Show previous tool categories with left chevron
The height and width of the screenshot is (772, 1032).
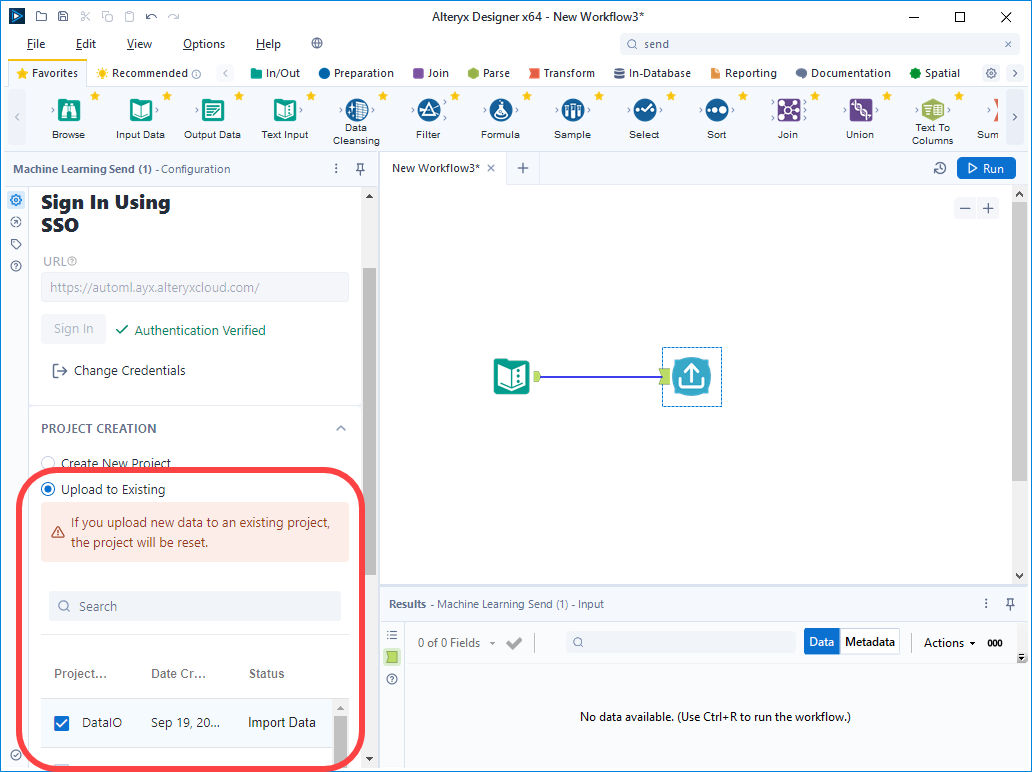(x=225, y=73)
